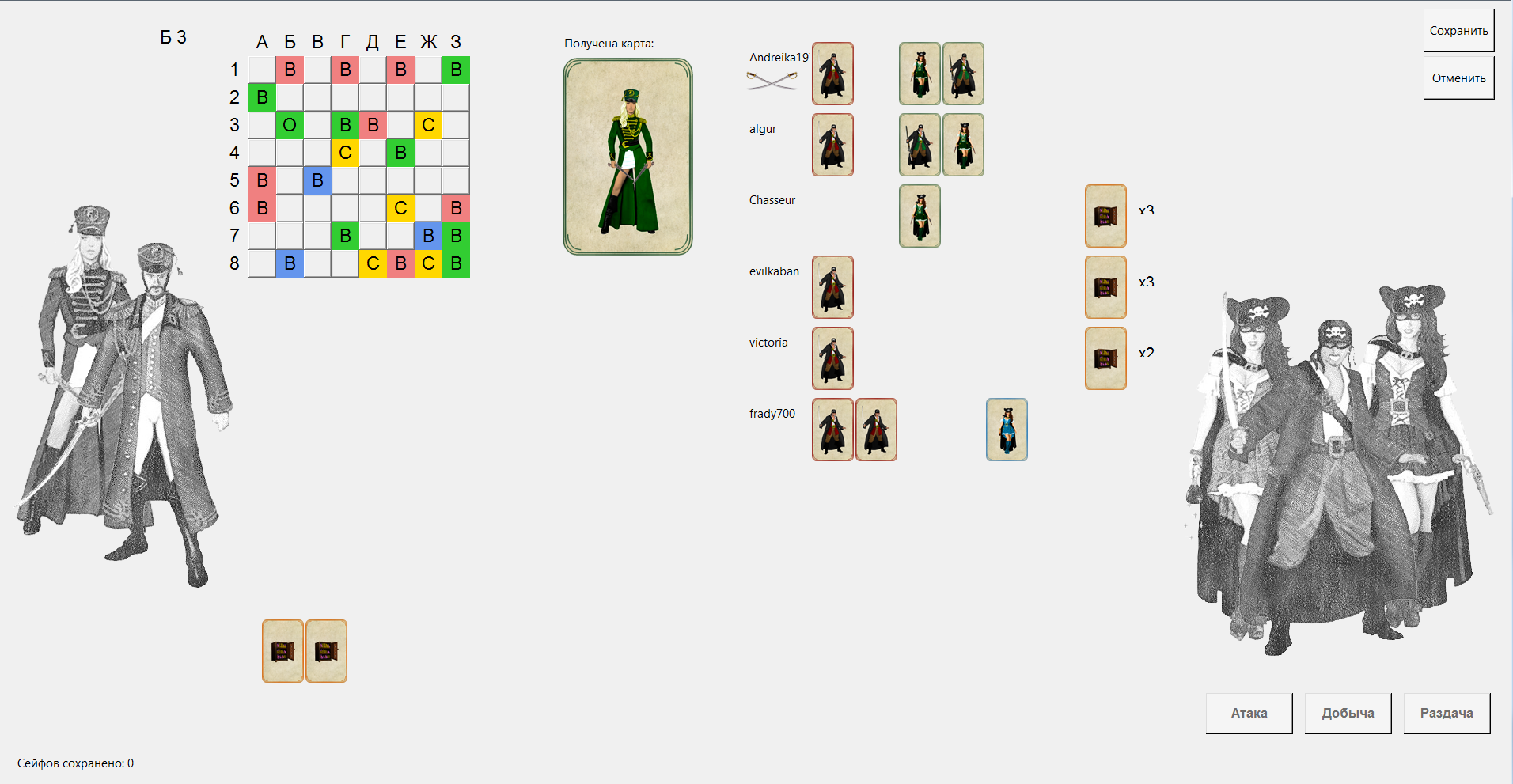Select the yellow C cell at Ж3
Screen dimensions: 1513x784
point(428,125)
